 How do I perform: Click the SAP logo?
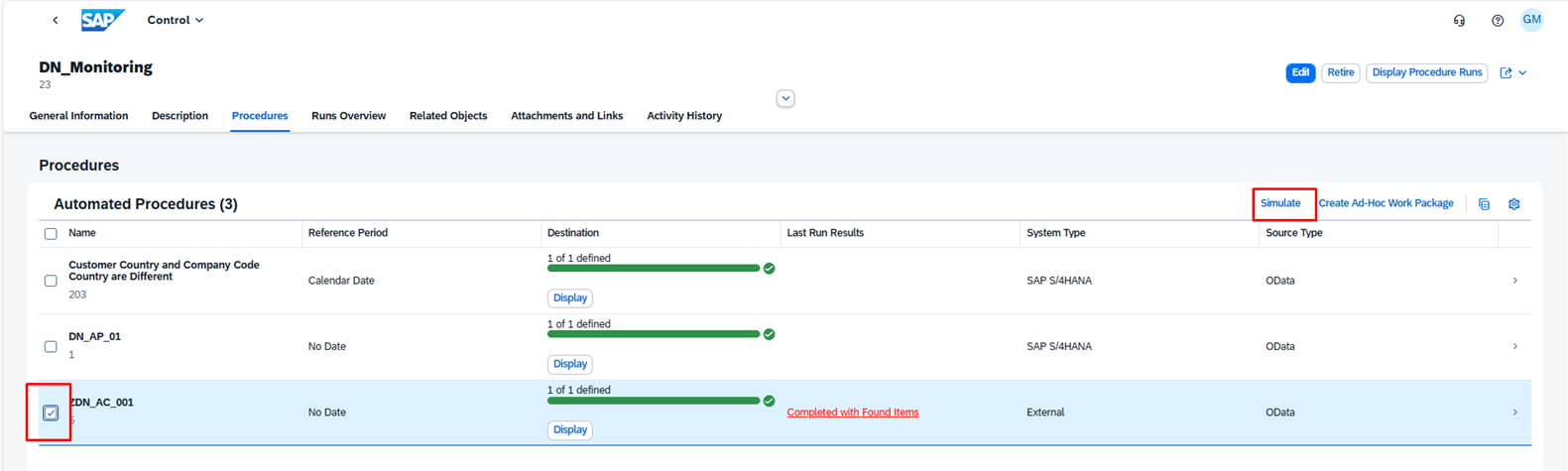pyautogui.click(x=103, y=20)
